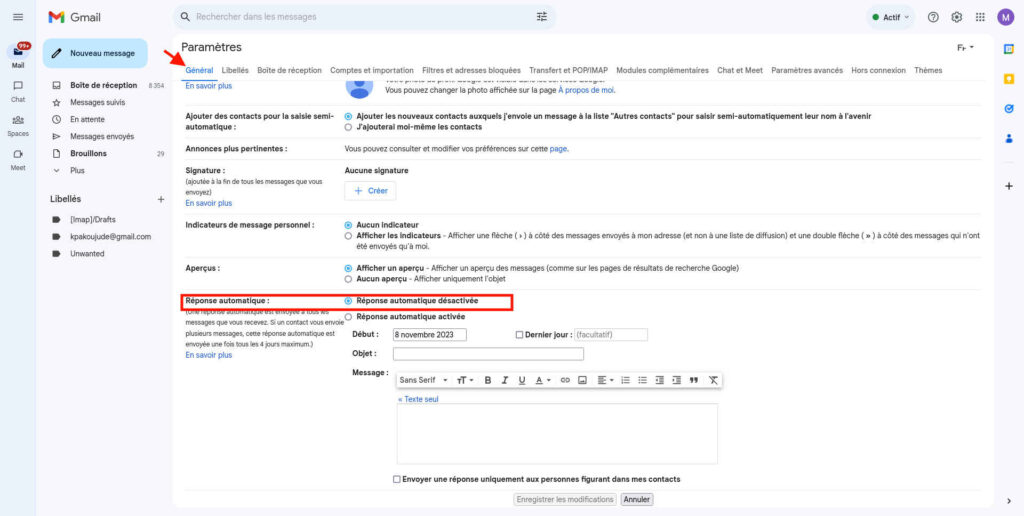The height and width of the screenshot is (516, 1024).
Task: Apply numbered list formatting
Action: coord(626,380)
